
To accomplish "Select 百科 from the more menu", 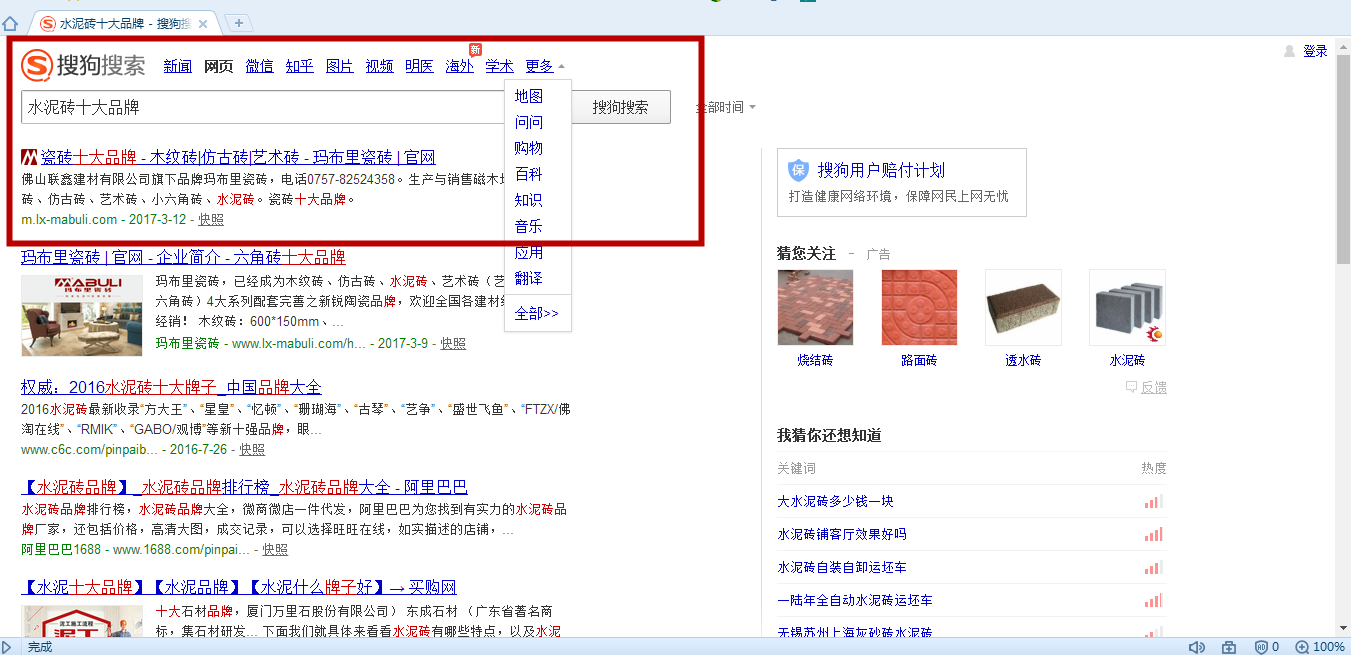I will [x=528, y=174].
